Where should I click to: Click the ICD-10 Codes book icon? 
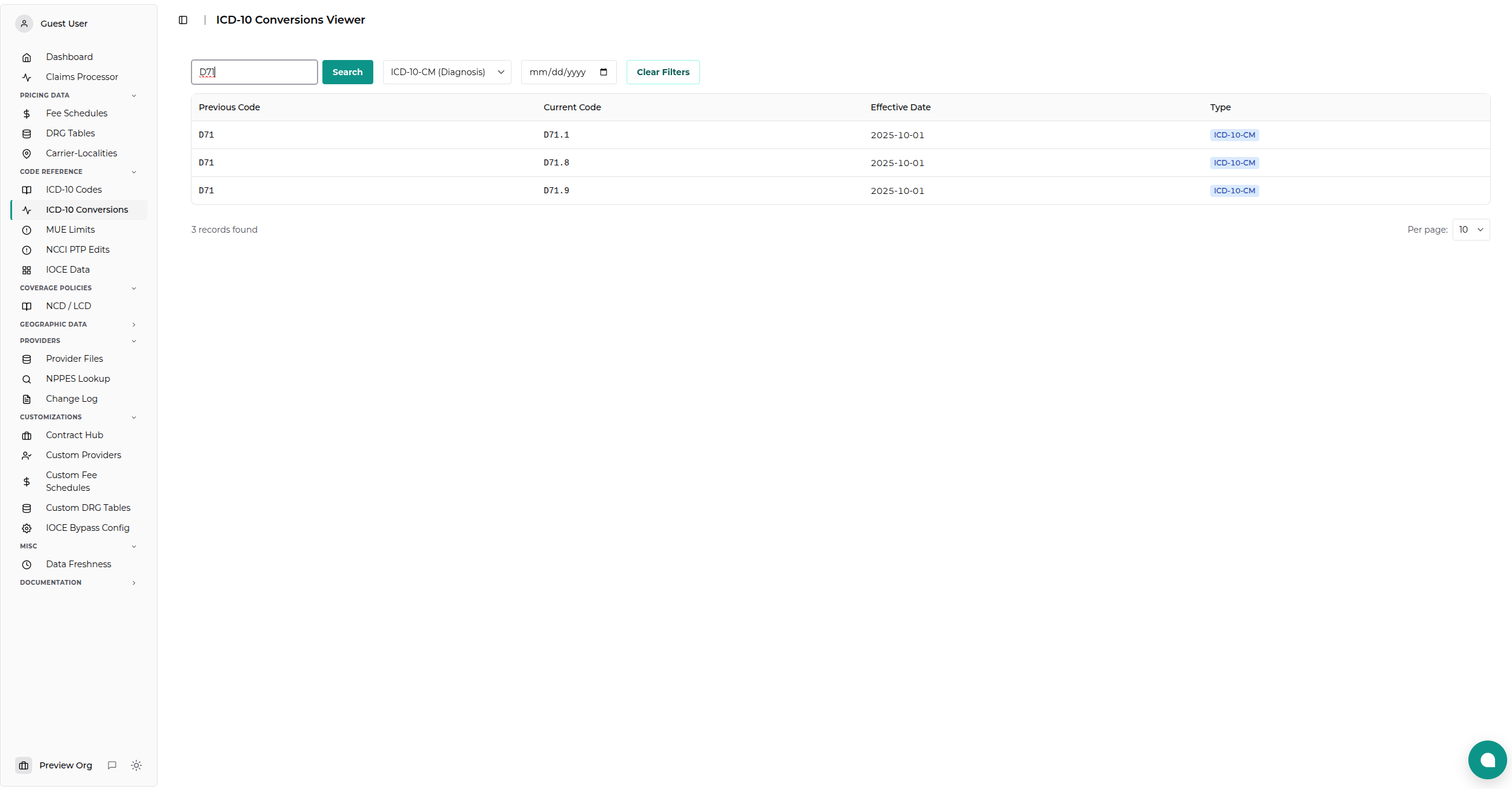click(x=27, y=190)
